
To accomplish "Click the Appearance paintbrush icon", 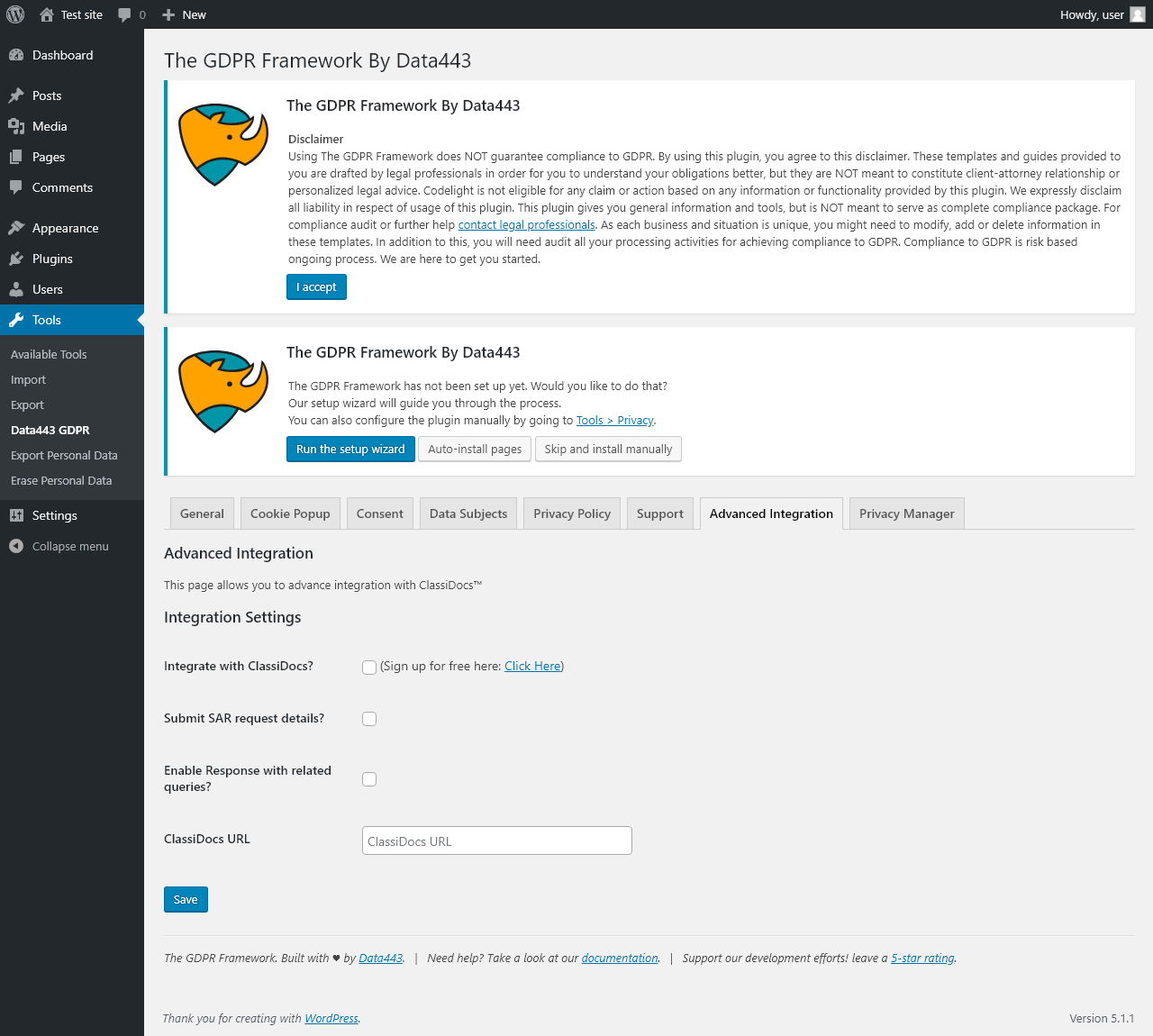I will [x=16, y=228].
